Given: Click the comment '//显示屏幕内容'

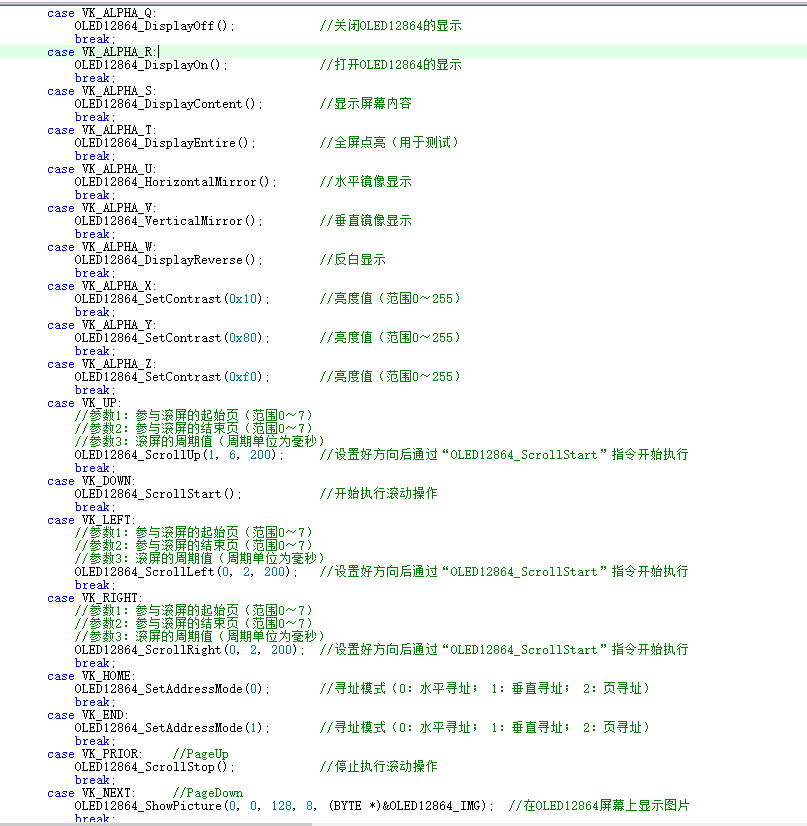Looking at the screenshot, I should pos(366,104).
